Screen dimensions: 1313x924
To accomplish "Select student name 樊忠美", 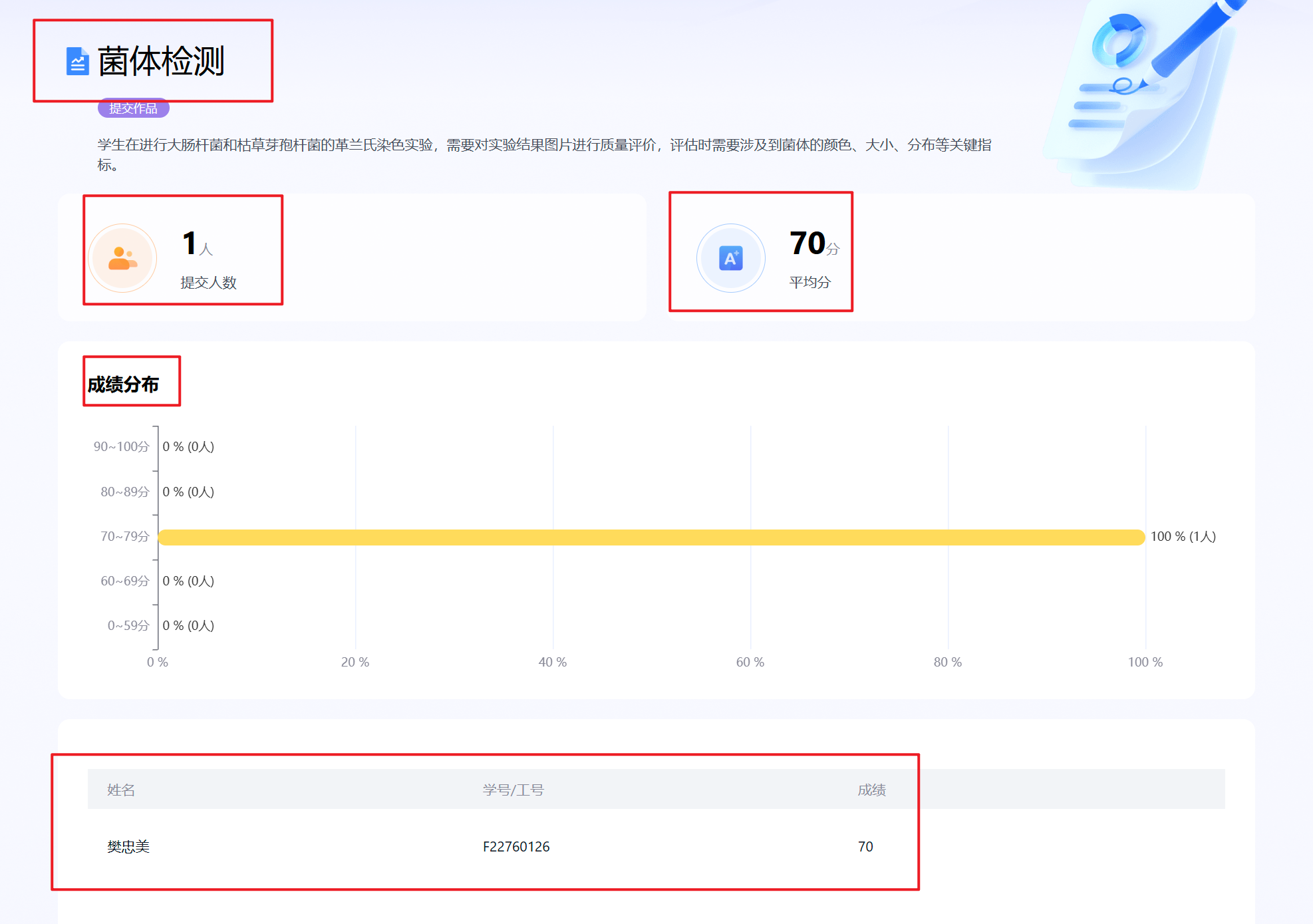I will 128,846.
